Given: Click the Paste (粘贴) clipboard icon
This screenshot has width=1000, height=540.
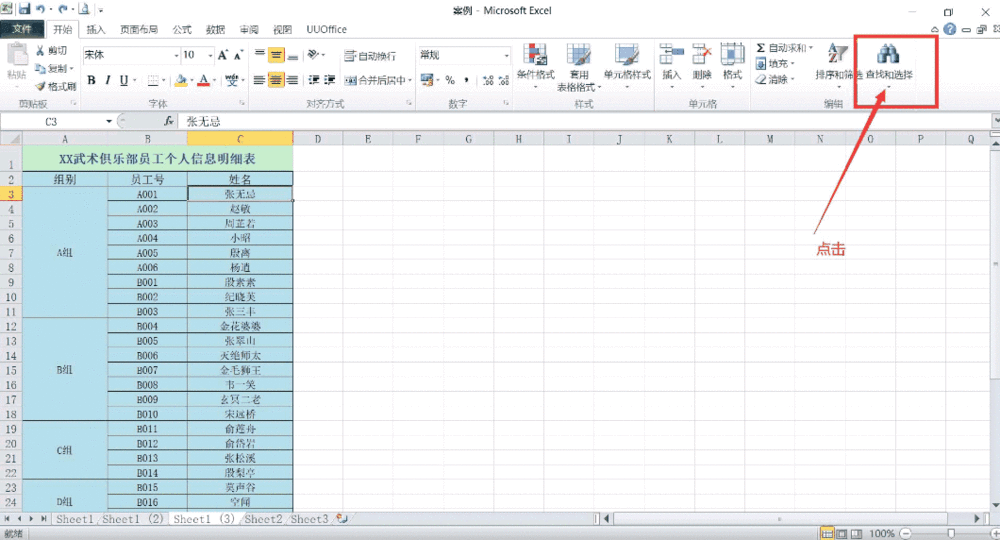Looking at the screenshot, I should coord(17,55).
